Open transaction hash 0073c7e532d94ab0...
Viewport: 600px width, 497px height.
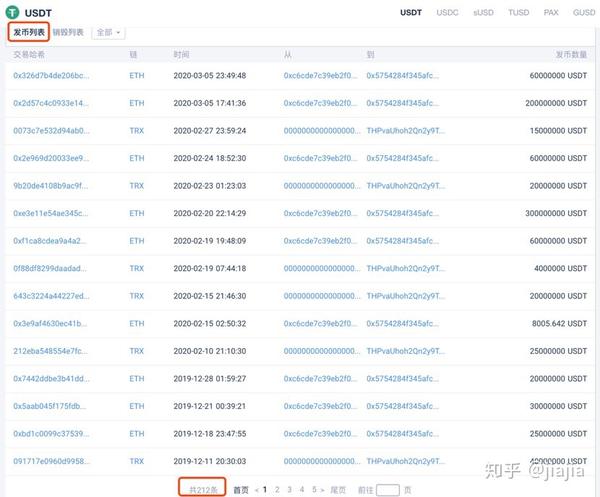tap(51, 131)
